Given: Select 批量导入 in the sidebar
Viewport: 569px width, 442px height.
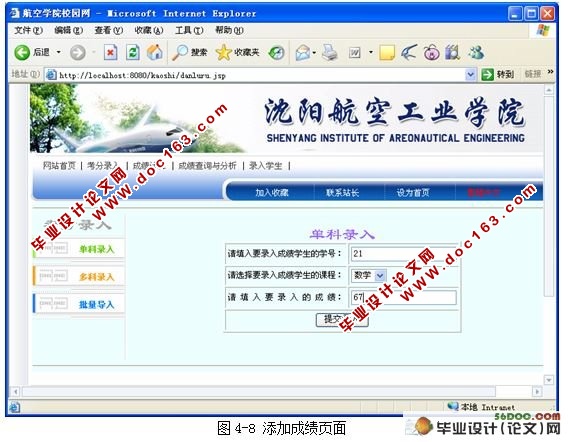Looking at the screenshot, I should (x=96, y=304).
